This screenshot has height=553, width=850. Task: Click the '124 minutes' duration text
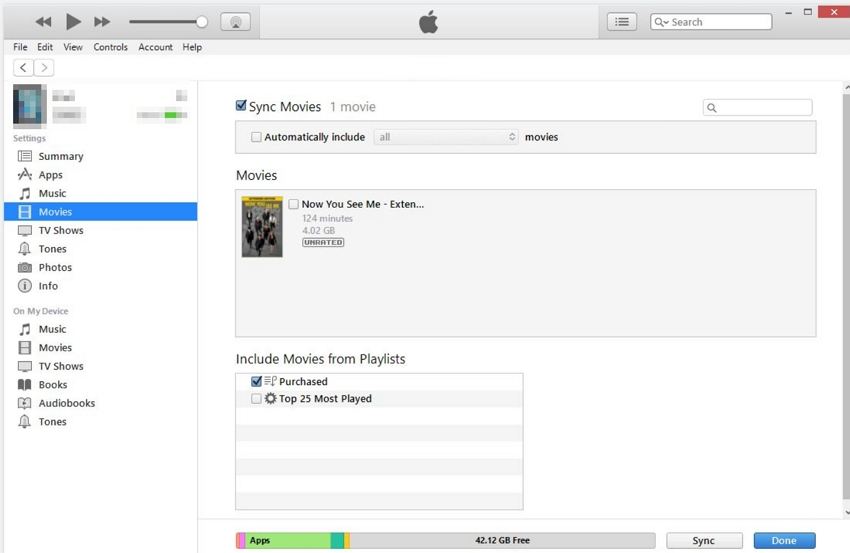pos(327,218)
